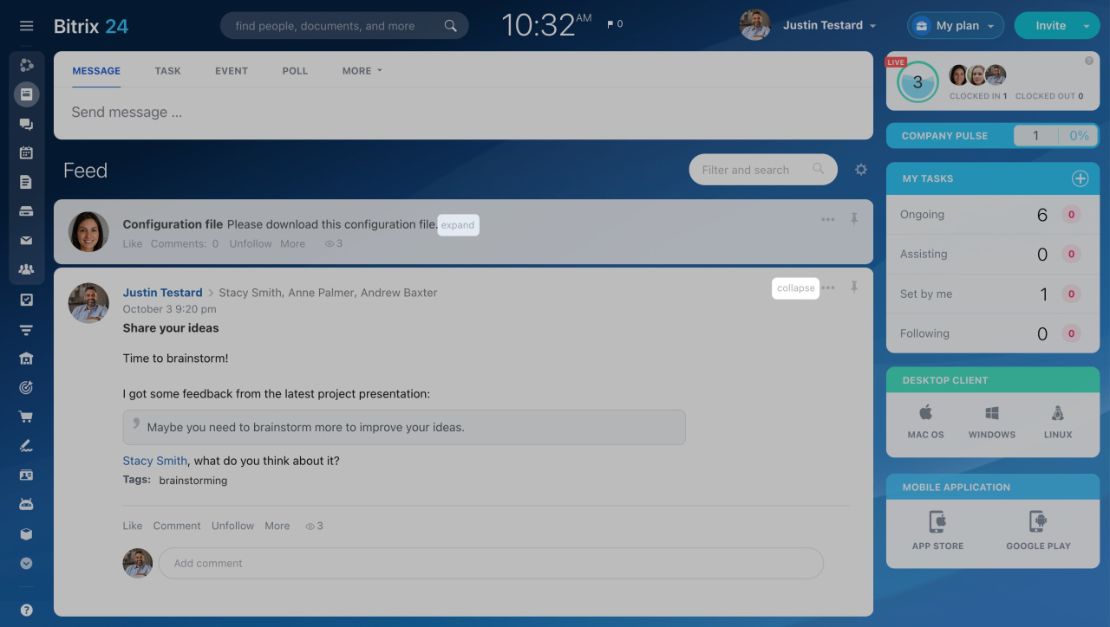The image size is (1110, 627).
Task: Pin the Share your ideas post
Action: [854, 287]
